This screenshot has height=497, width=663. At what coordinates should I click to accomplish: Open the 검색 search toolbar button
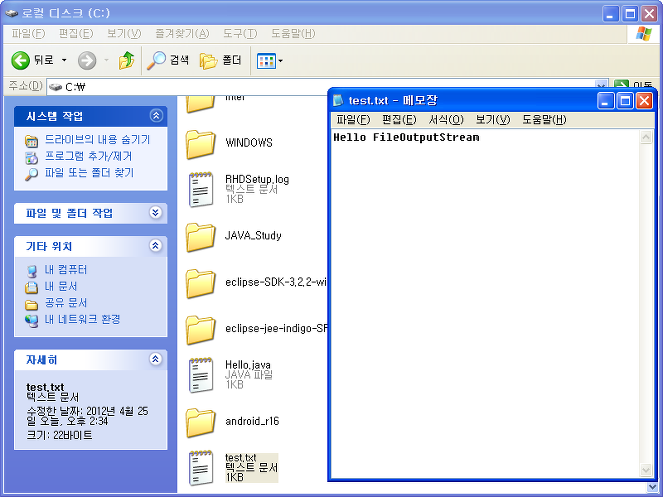tap(168, 60)
